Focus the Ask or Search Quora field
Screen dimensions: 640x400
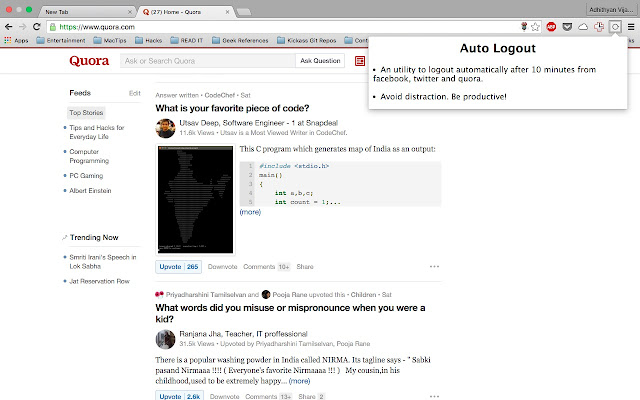point(207,61)
